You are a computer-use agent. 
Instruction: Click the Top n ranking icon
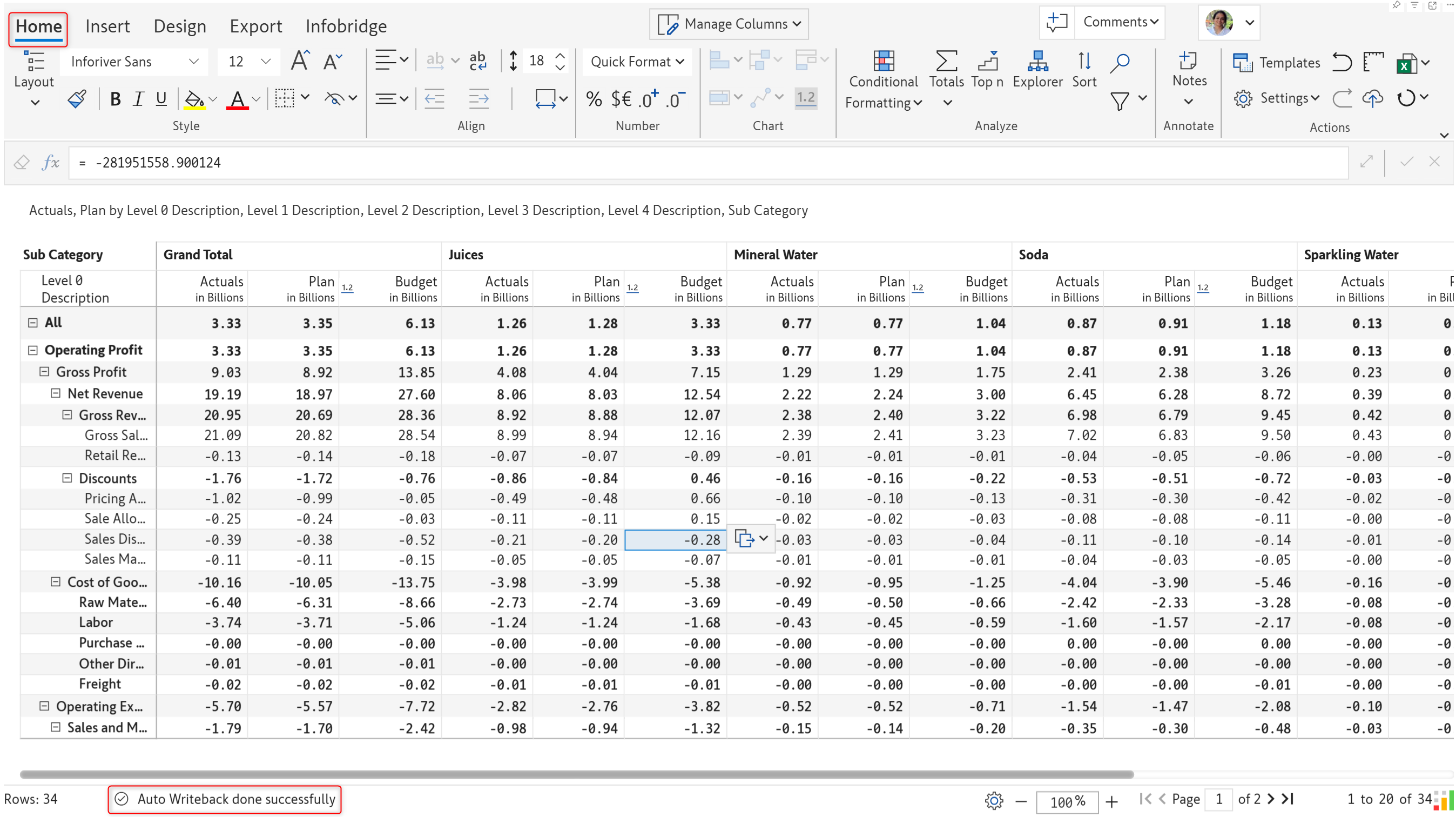coord(987,62)
